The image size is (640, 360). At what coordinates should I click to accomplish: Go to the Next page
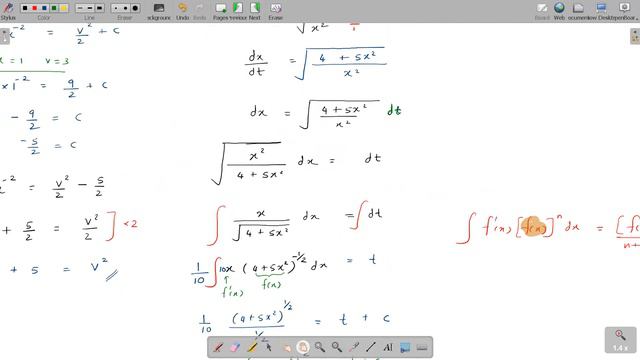point(255,11)
